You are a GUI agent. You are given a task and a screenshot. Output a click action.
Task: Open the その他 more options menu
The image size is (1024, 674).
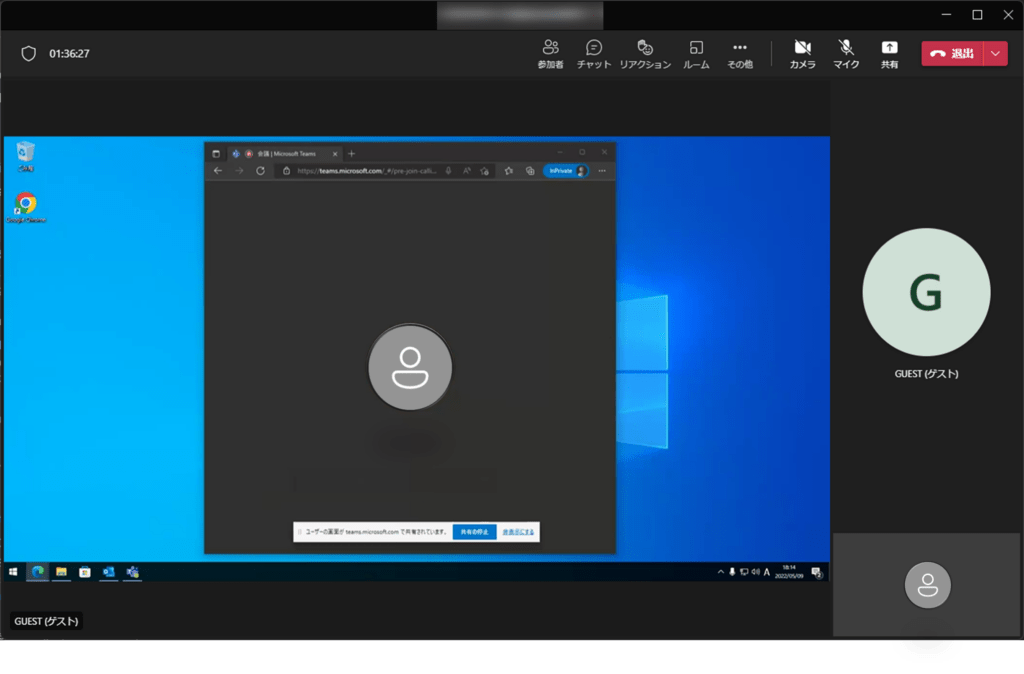(x=740, y=54)
